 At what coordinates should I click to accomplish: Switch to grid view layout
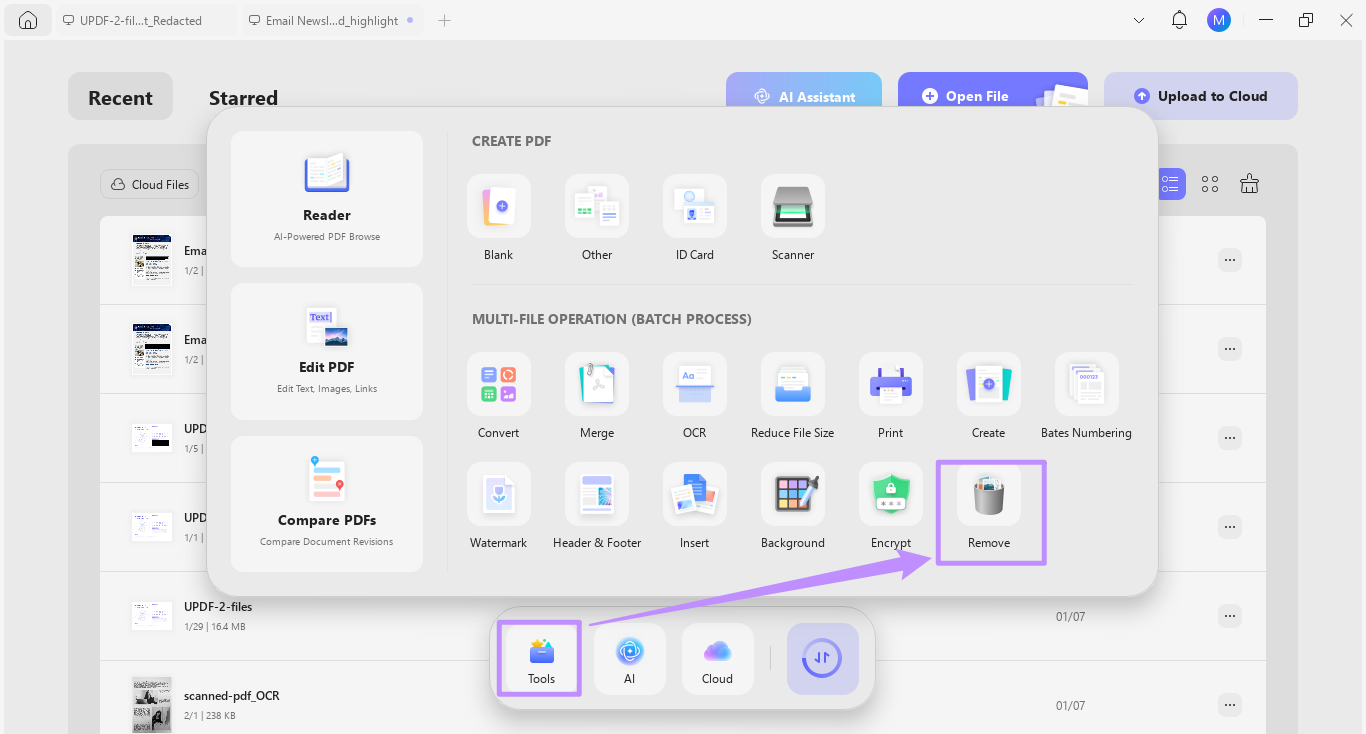[1210, 184]
